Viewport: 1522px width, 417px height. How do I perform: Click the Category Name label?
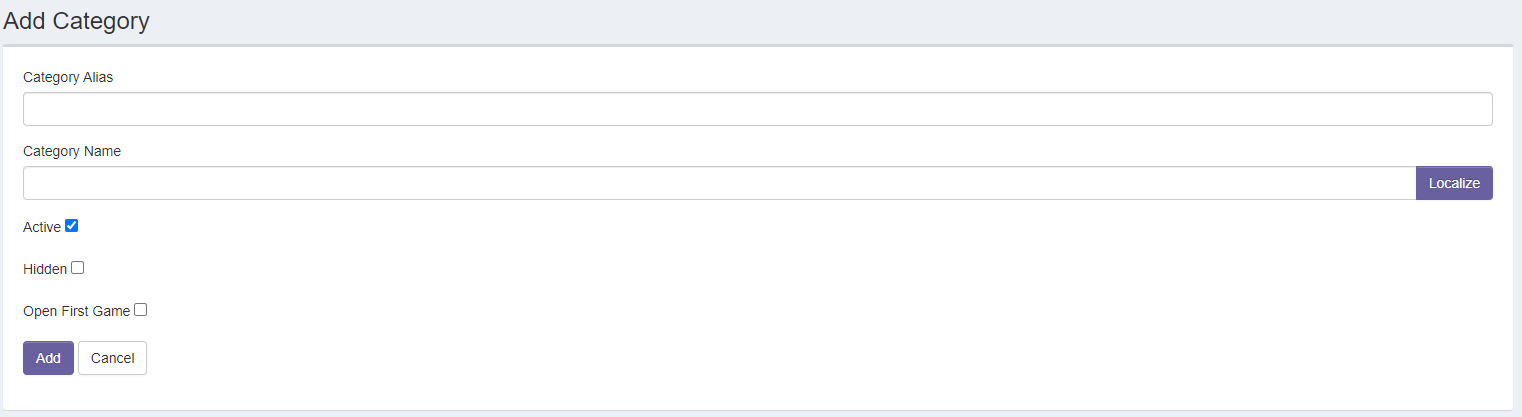tap(72, 151)
